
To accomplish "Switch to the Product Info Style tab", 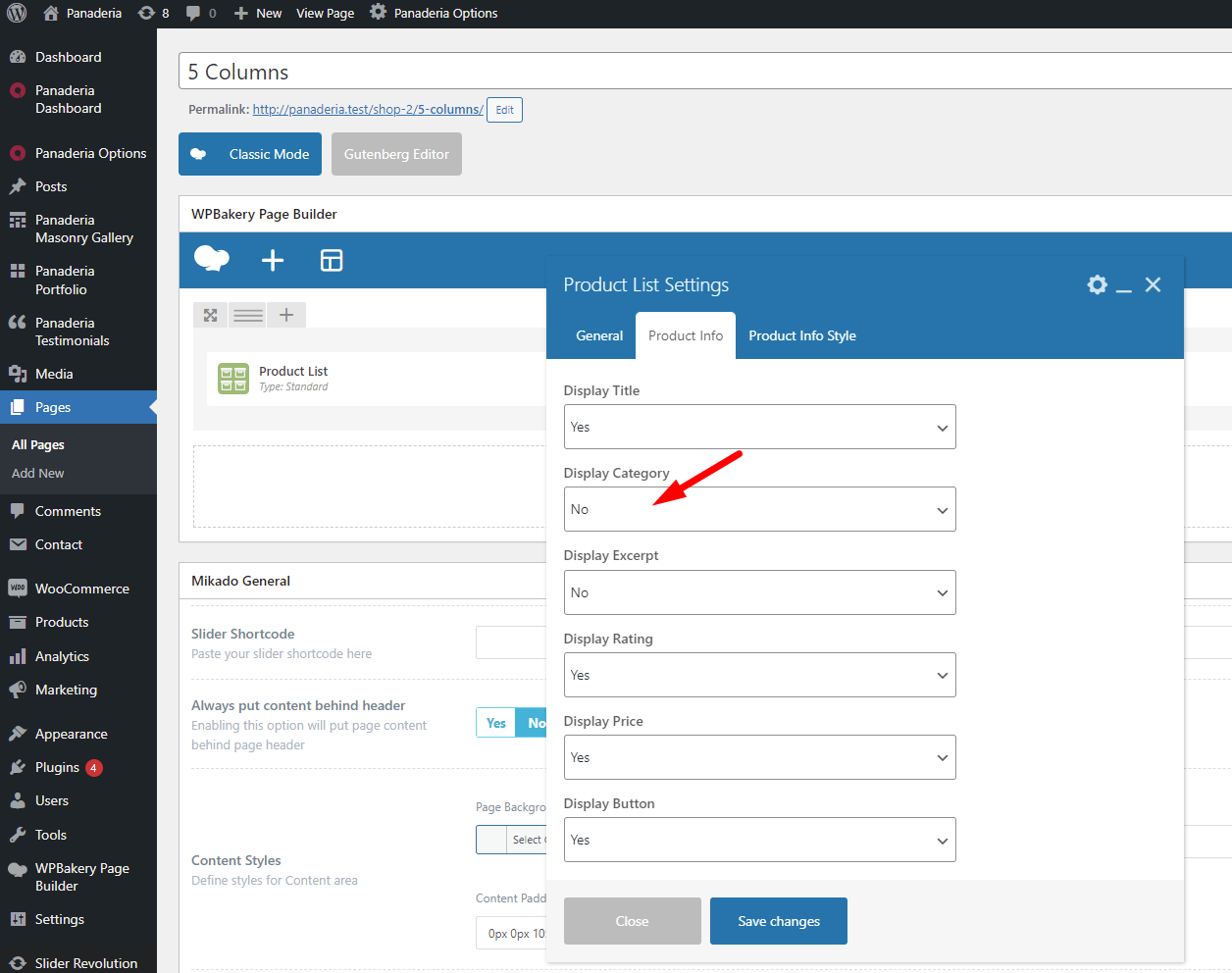I will tap(802, 335).
